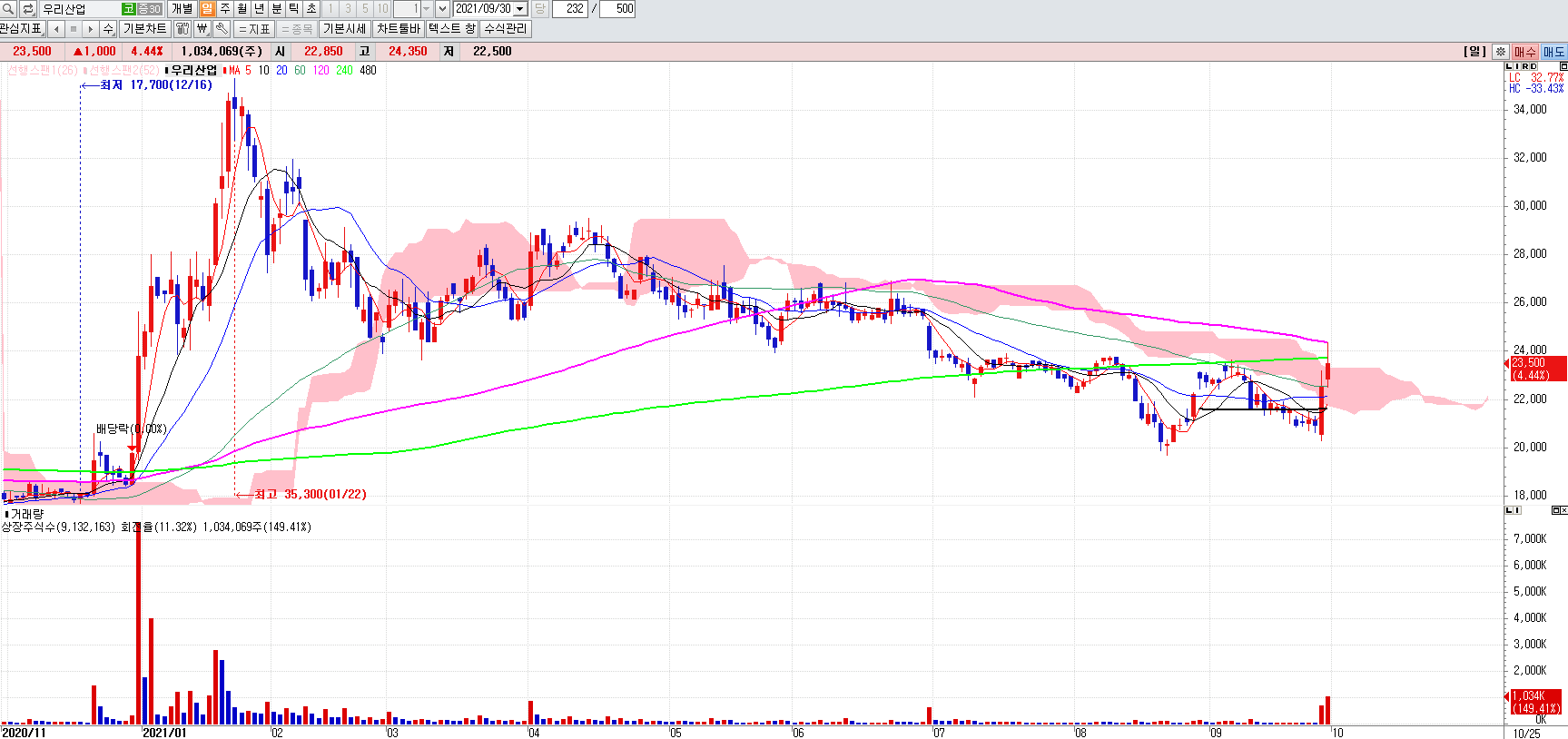Switch to tick 틱 chart period

coord(294,9)
